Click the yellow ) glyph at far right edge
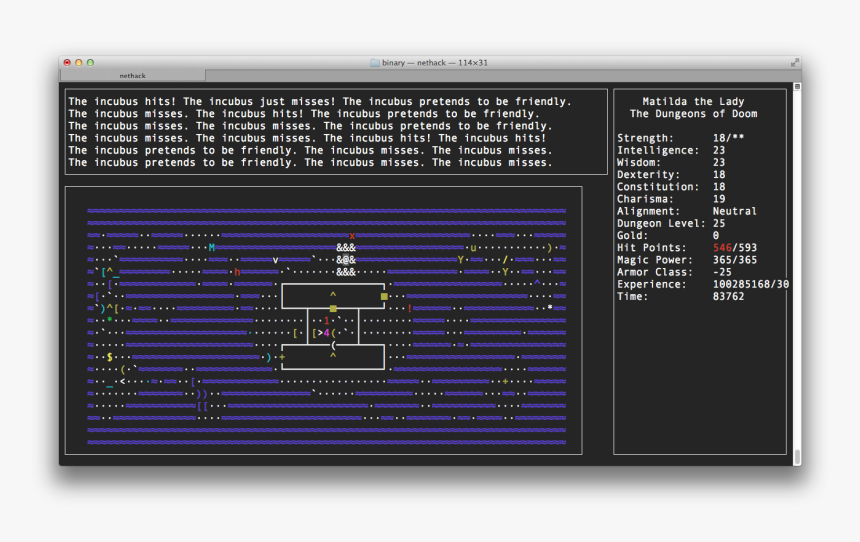860x542 pixels. click(x=550, y=248)
